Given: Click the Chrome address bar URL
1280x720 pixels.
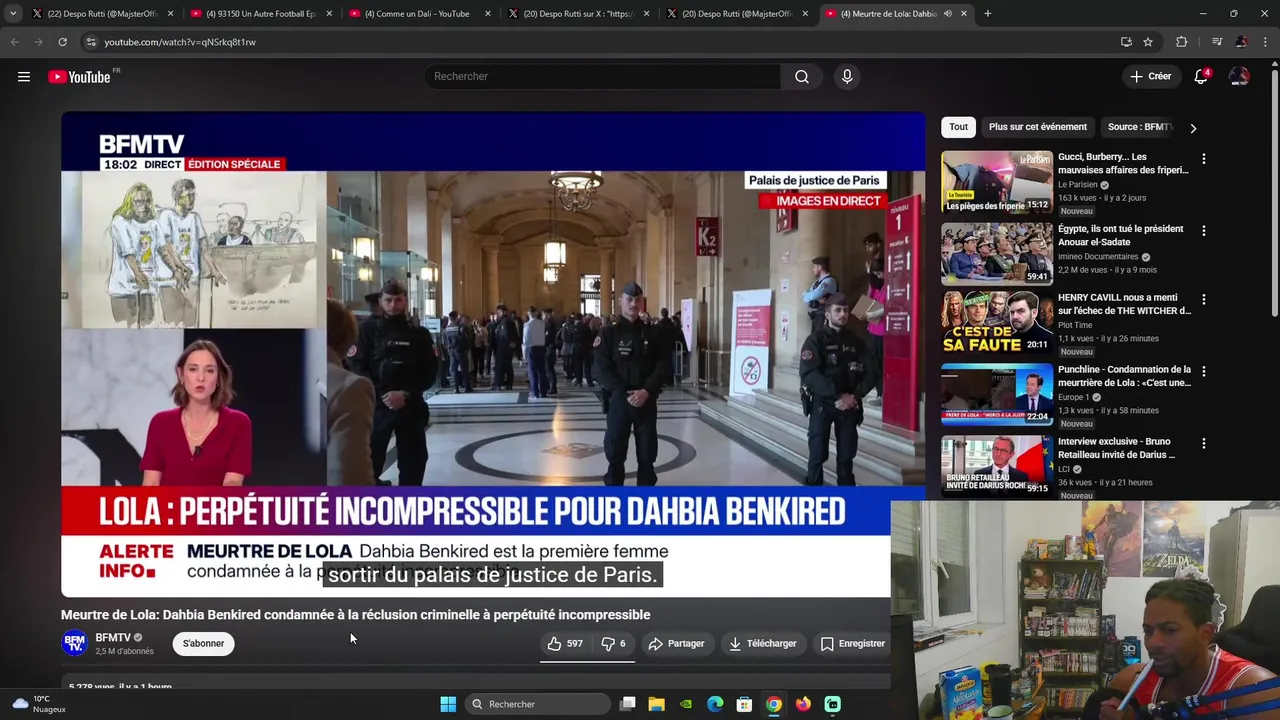Looking at the screenshot, I should (x=180, y=42).
